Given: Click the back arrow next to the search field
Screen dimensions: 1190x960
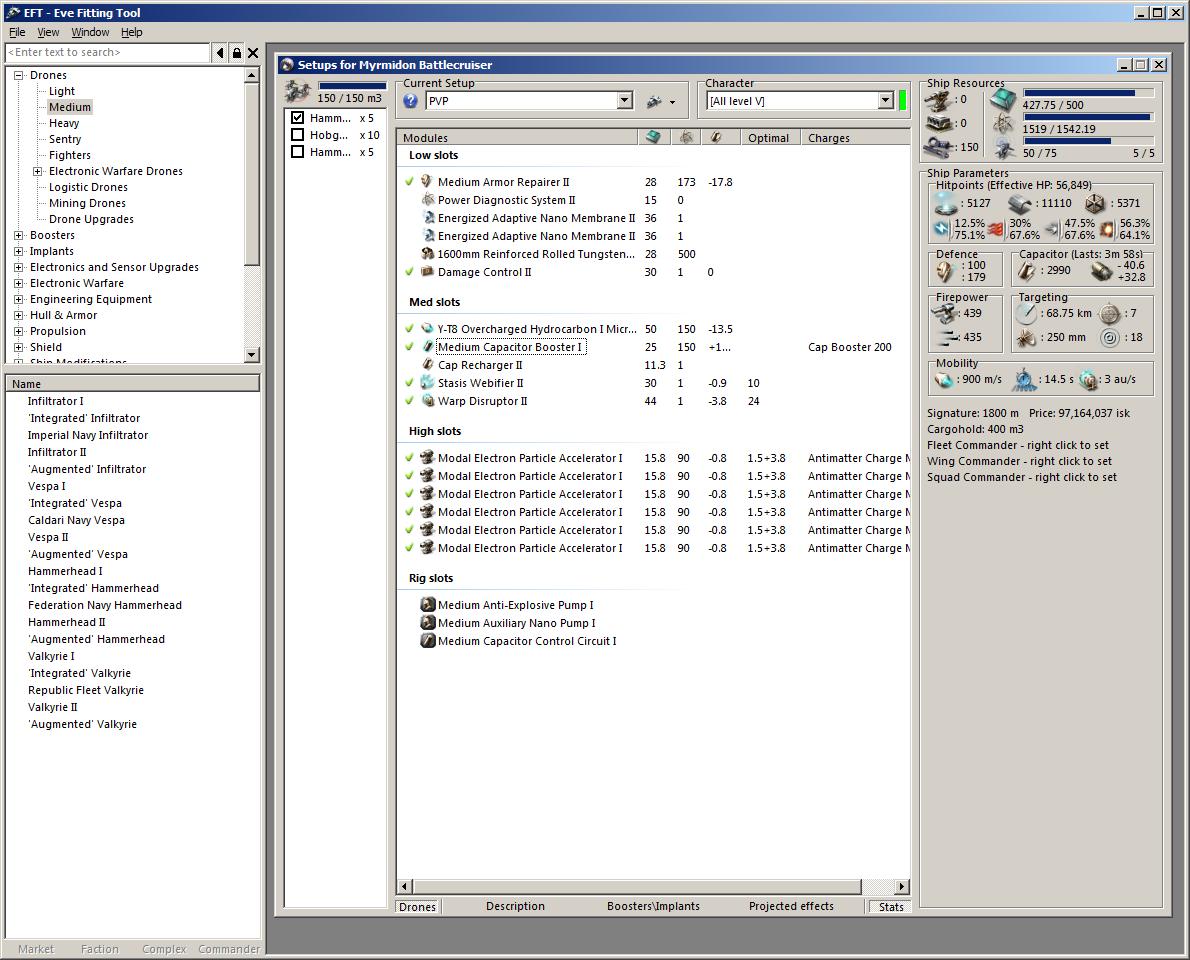Looking at the screenshot, I should point(220,53).
